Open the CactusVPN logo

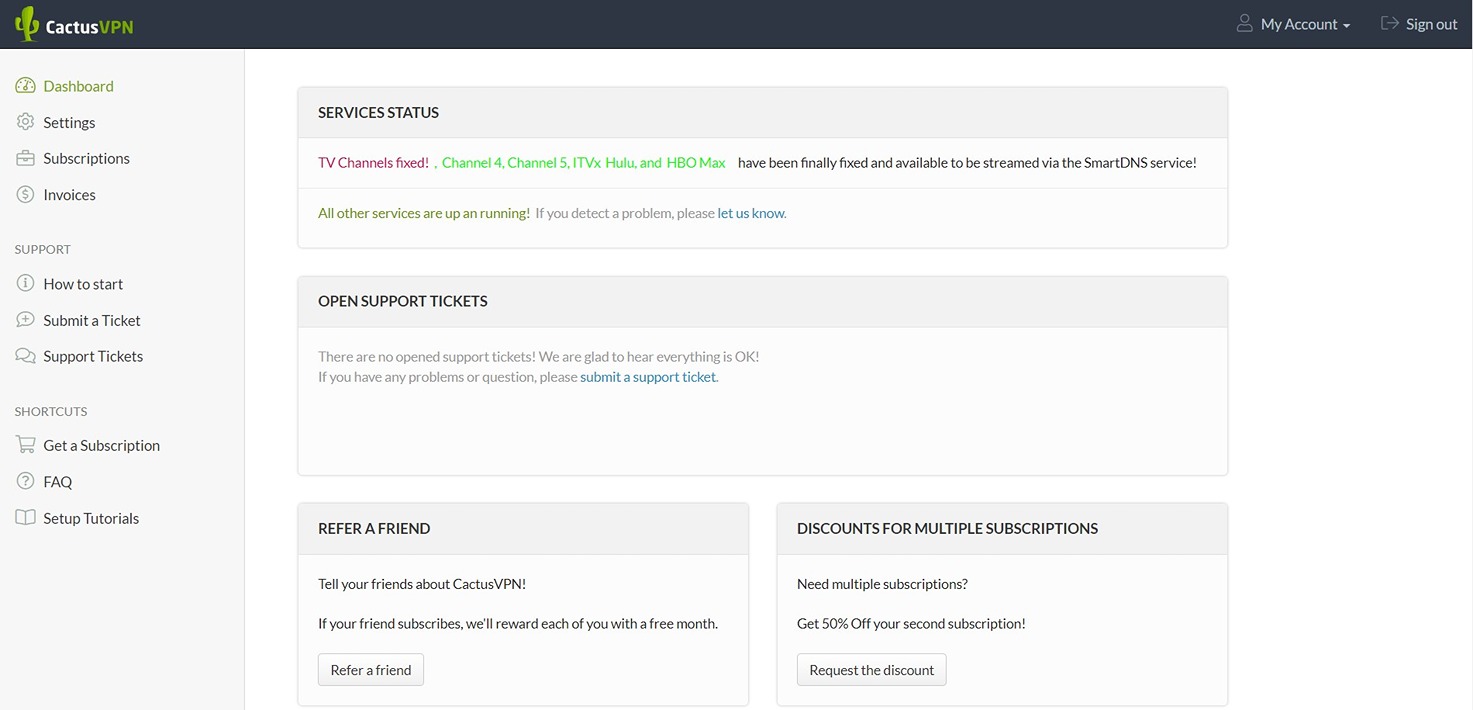[73, 24]
